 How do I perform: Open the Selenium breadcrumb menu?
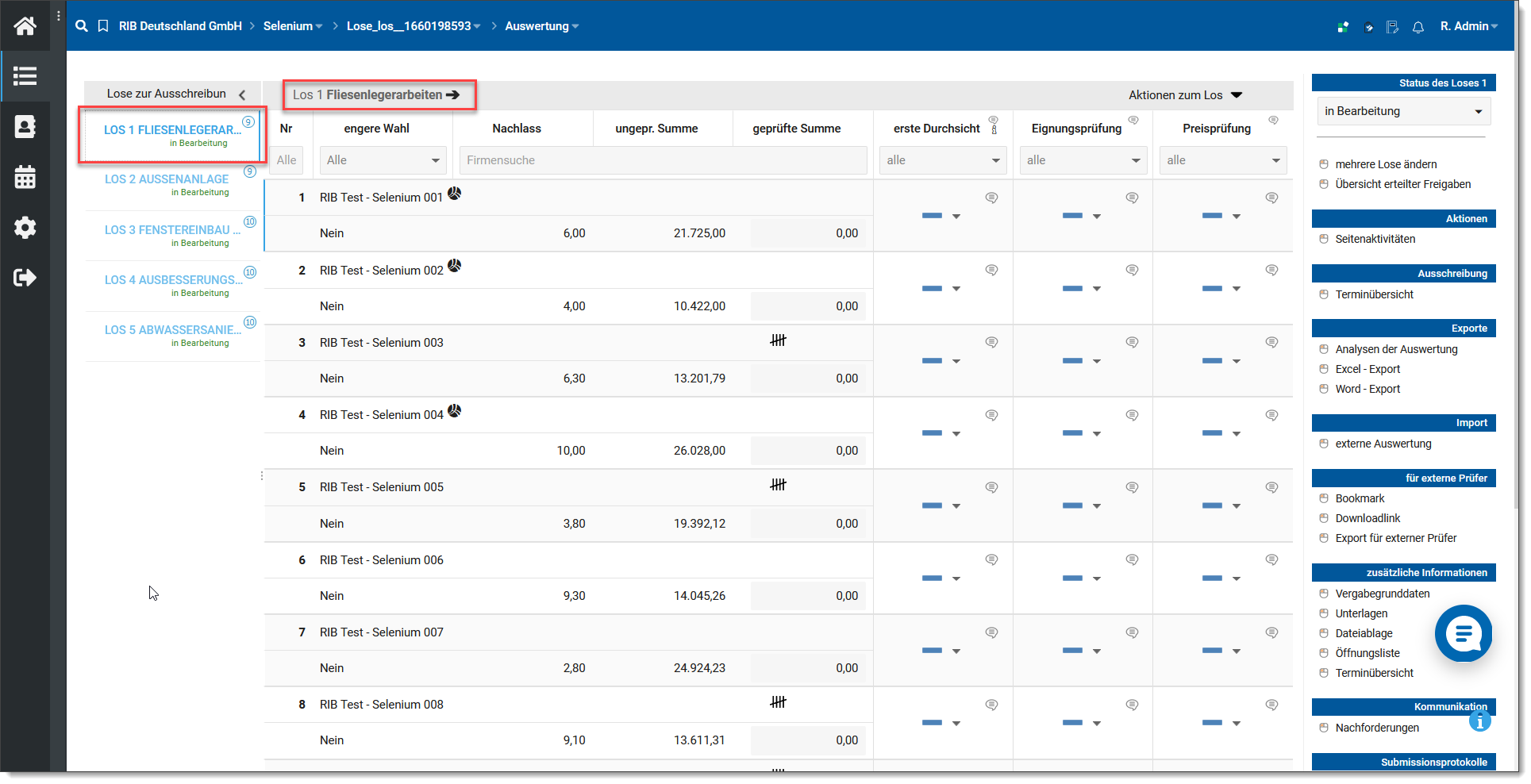pos(293,26)
